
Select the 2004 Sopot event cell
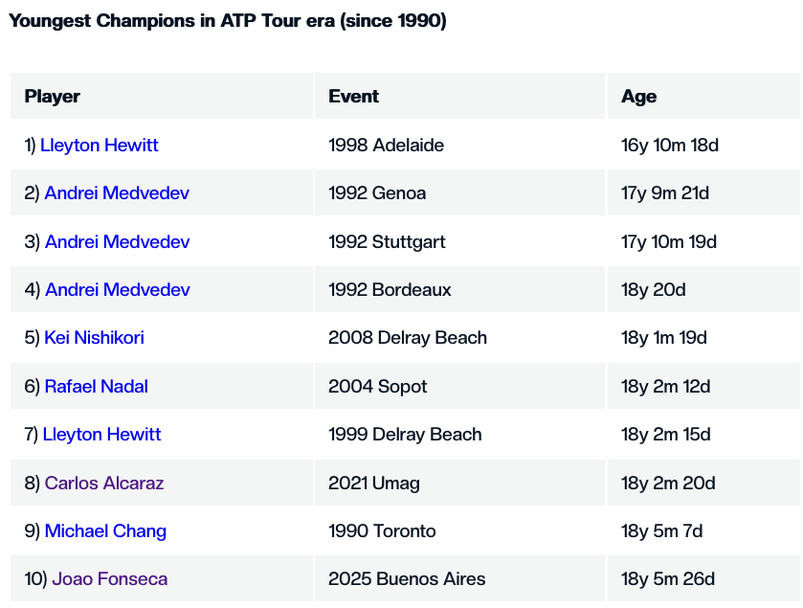377,386
